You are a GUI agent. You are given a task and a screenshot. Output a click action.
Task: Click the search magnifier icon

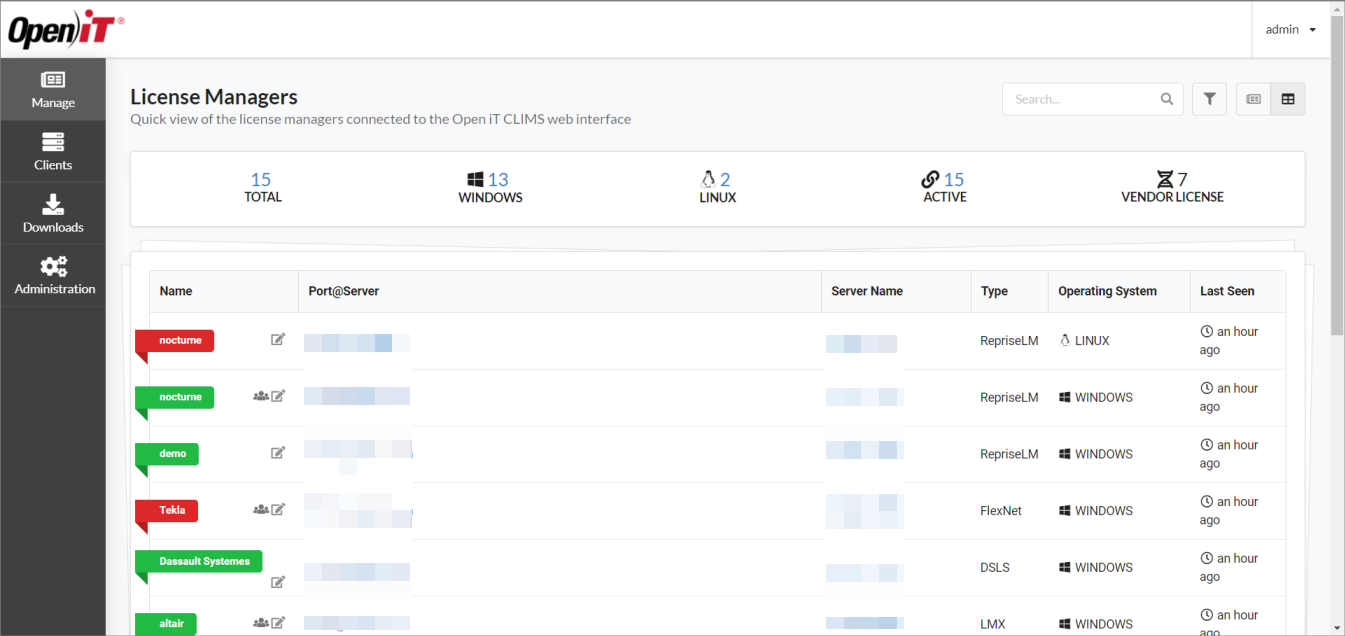[1167, 99]
